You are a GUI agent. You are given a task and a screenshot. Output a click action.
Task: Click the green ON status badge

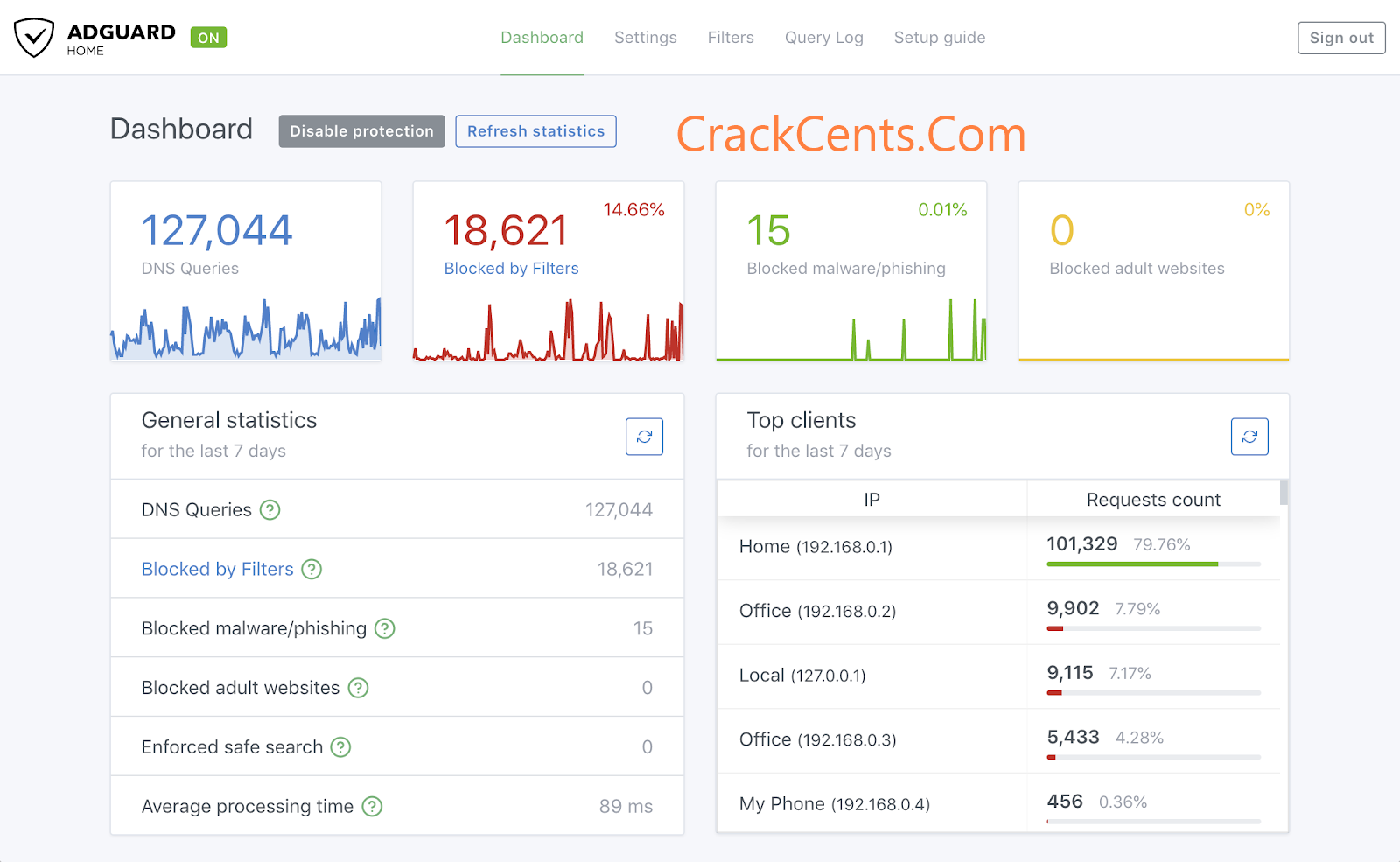pyautogui.click(x=208, y=38)
